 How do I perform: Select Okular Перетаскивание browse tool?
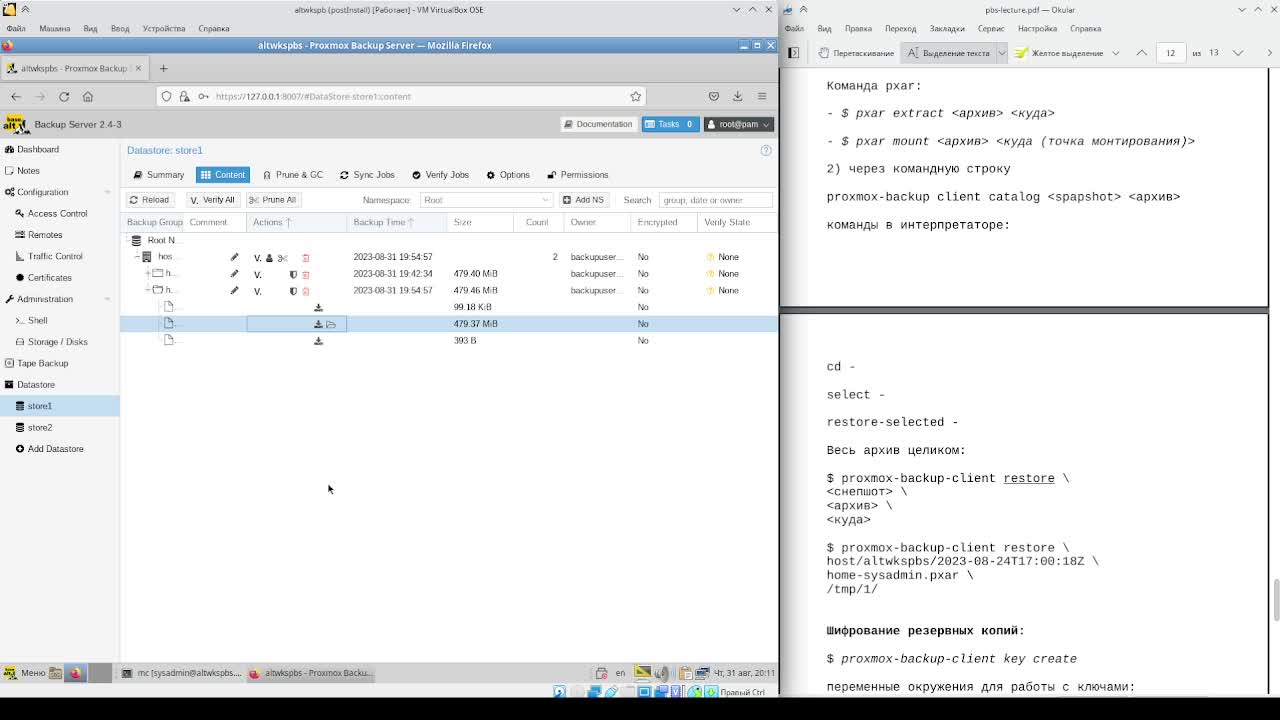click(x=856, y=53)
